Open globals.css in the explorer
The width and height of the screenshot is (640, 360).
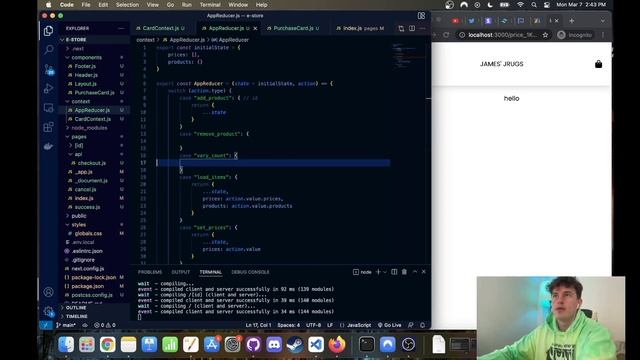pyautogui.click(x=88, y=233)
